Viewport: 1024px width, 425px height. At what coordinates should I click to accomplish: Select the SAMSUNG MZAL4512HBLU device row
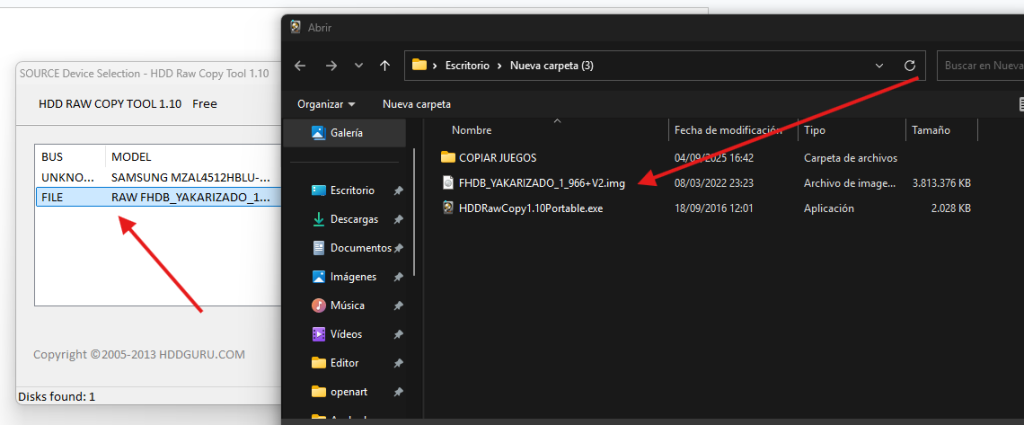click(x=155, y=177)
